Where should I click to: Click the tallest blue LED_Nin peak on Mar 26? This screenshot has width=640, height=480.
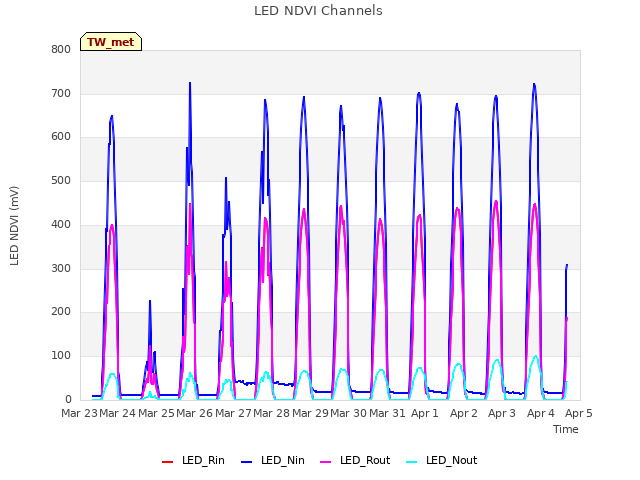click(x=190, y=83)
